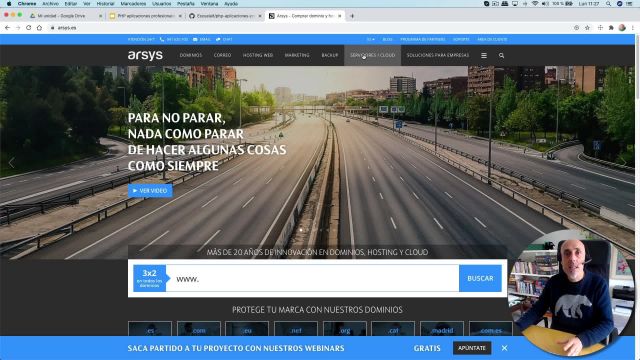This screenshot has height=360, width=640.
Task: Open the Backup menu
Action: click(x=329, y=55)
